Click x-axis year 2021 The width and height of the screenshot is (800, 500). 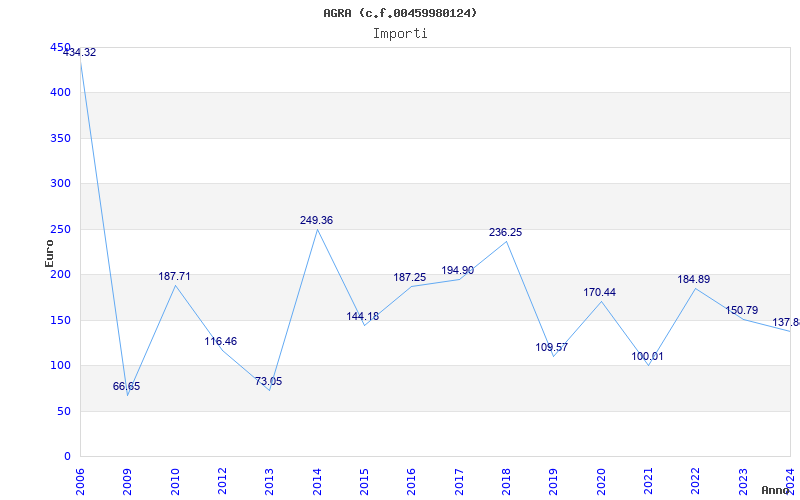(x=648, y=481)
